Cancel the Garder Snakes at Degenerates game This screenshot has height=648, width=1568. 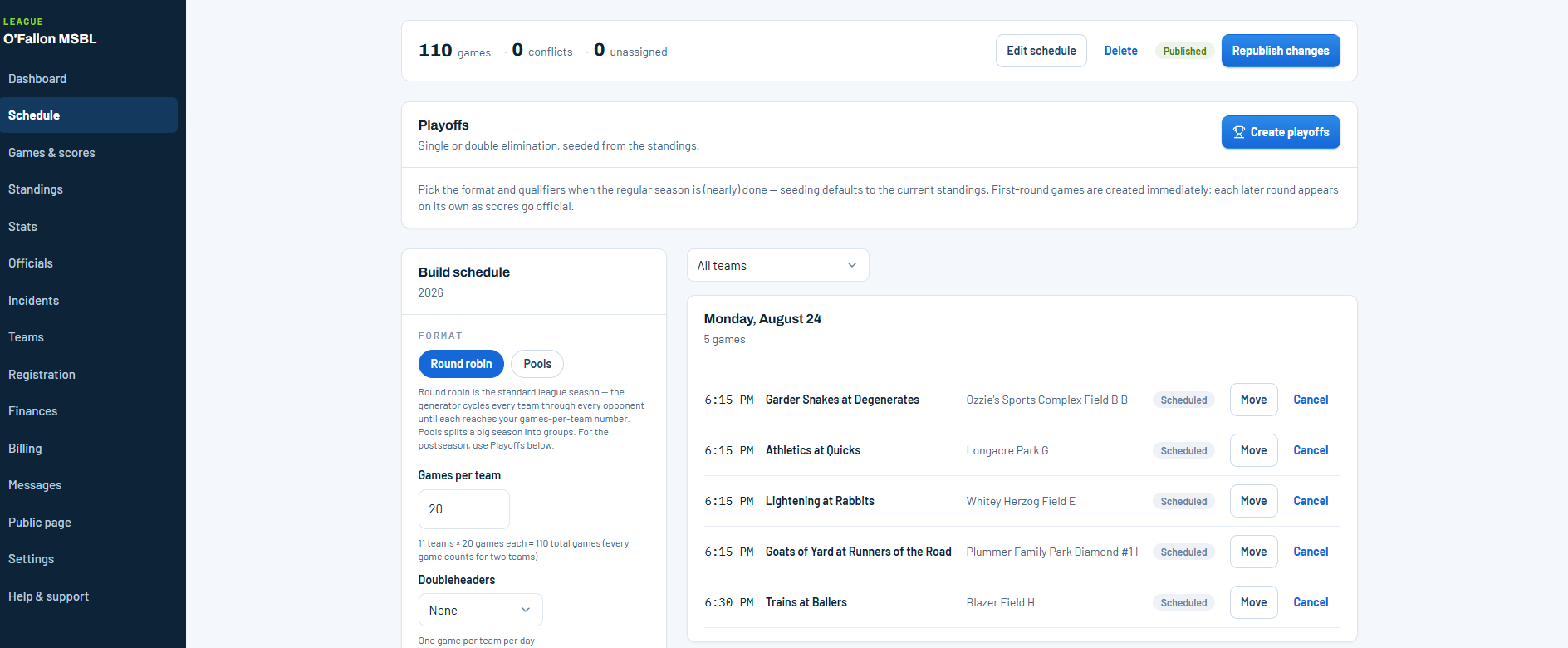pyautogui.click(x=1311, y=400)
